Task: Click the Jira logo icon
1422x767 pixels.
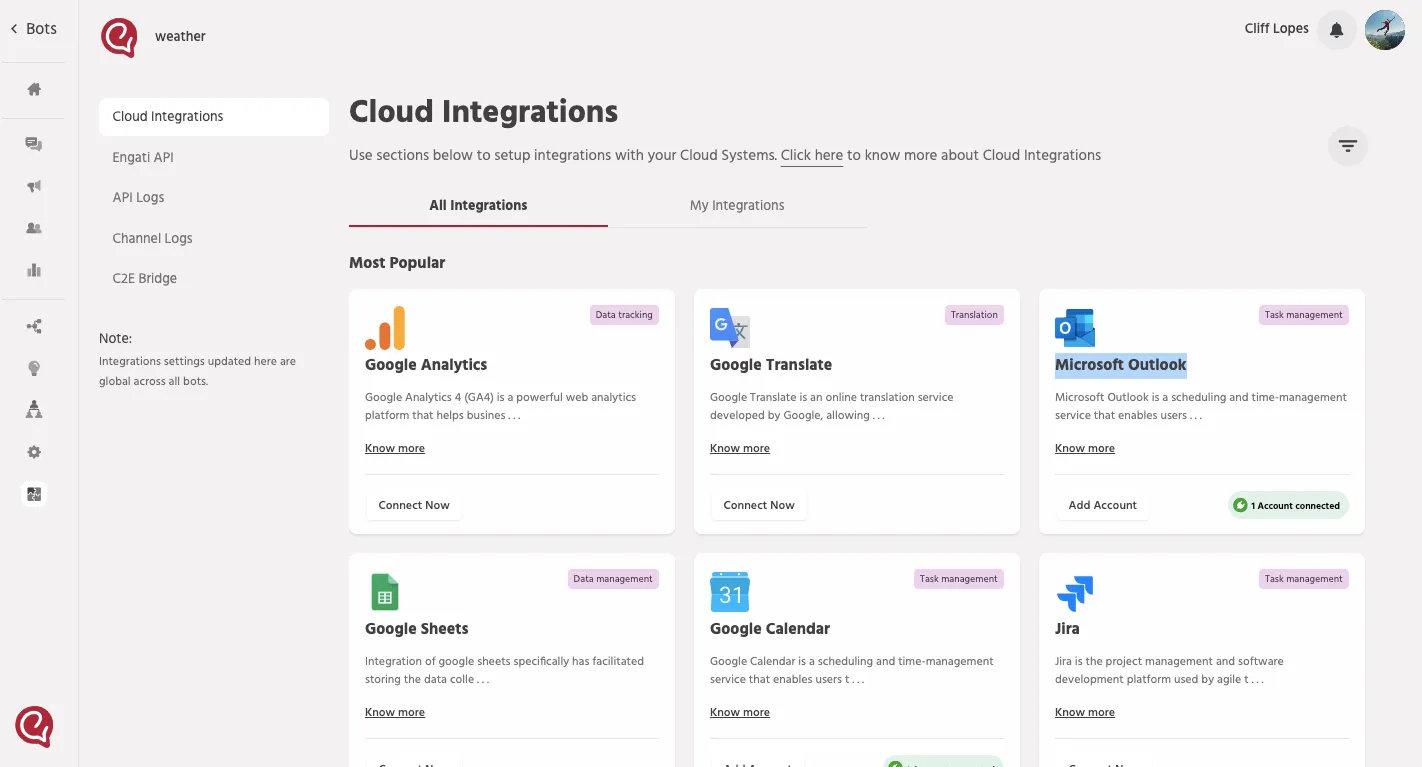Action: point(1075,593)
